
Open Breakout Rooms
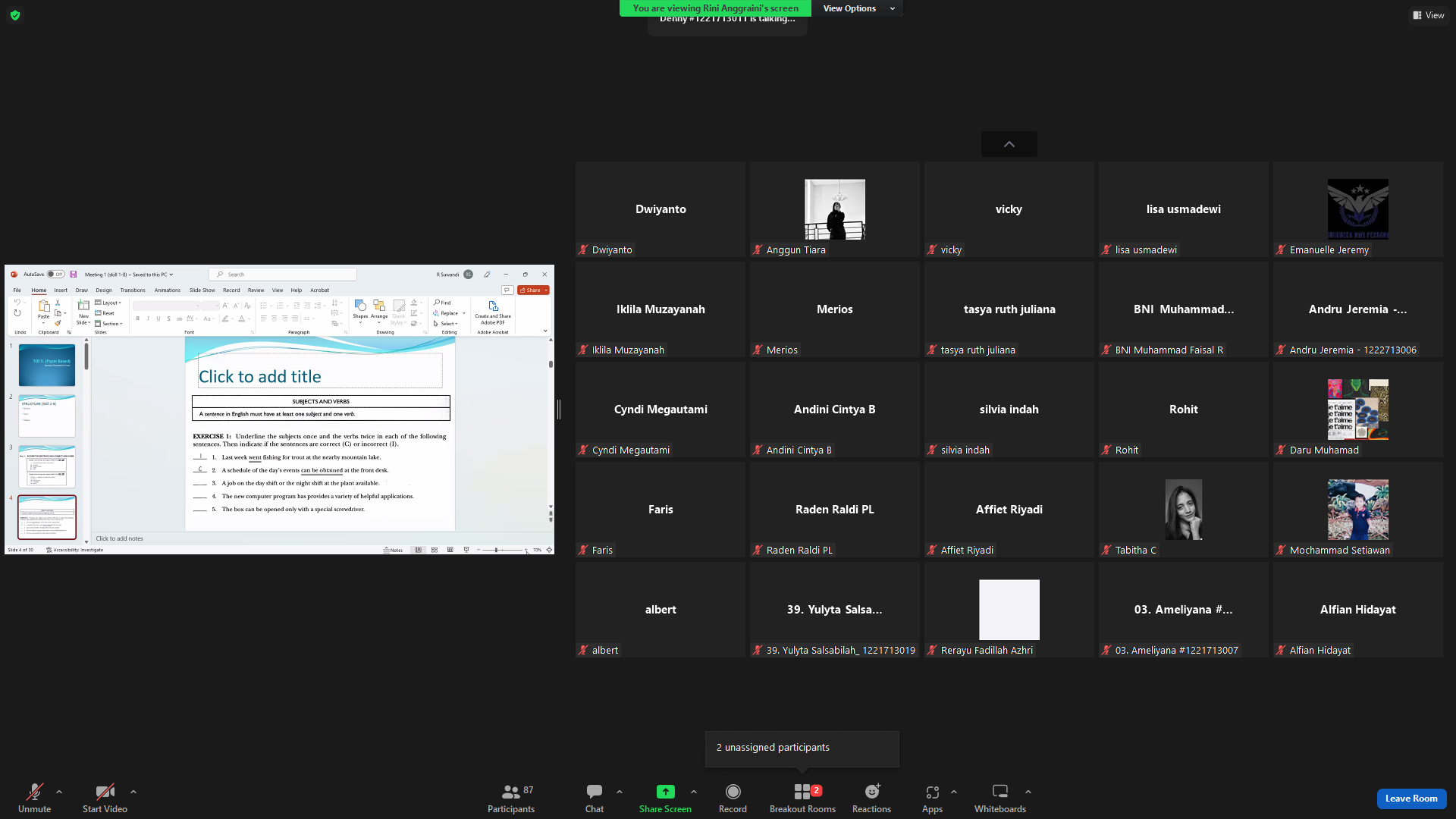coord(802,798)
